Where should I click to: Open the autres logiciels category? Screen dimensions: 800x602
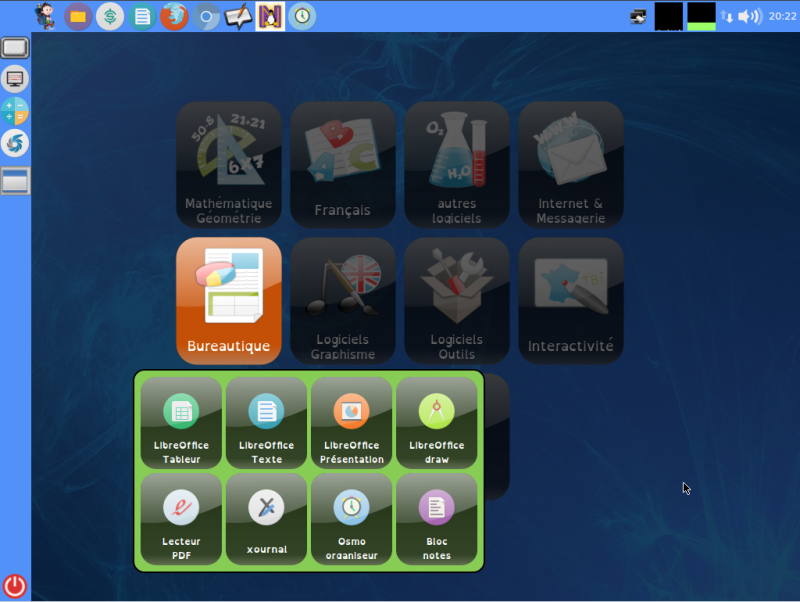(x=457, y=165)
